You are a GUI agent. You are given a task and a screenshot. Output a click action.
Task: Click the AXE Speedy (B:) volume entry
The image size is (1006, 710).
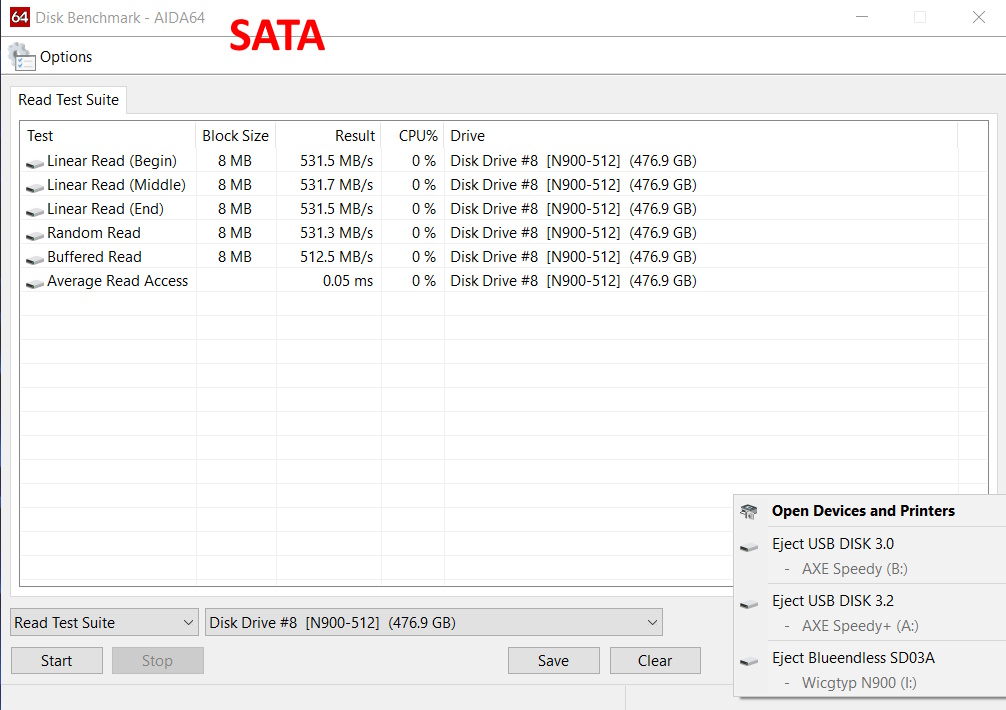tap(855, 569)
